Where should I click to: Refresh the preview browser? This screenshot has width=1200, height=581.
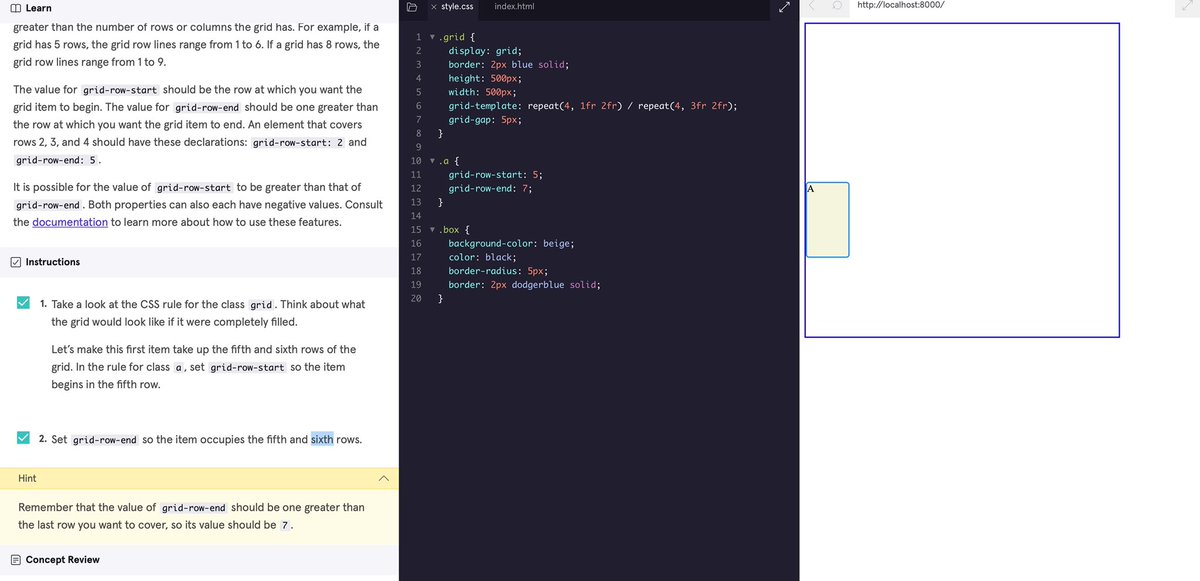pos(837,6)
